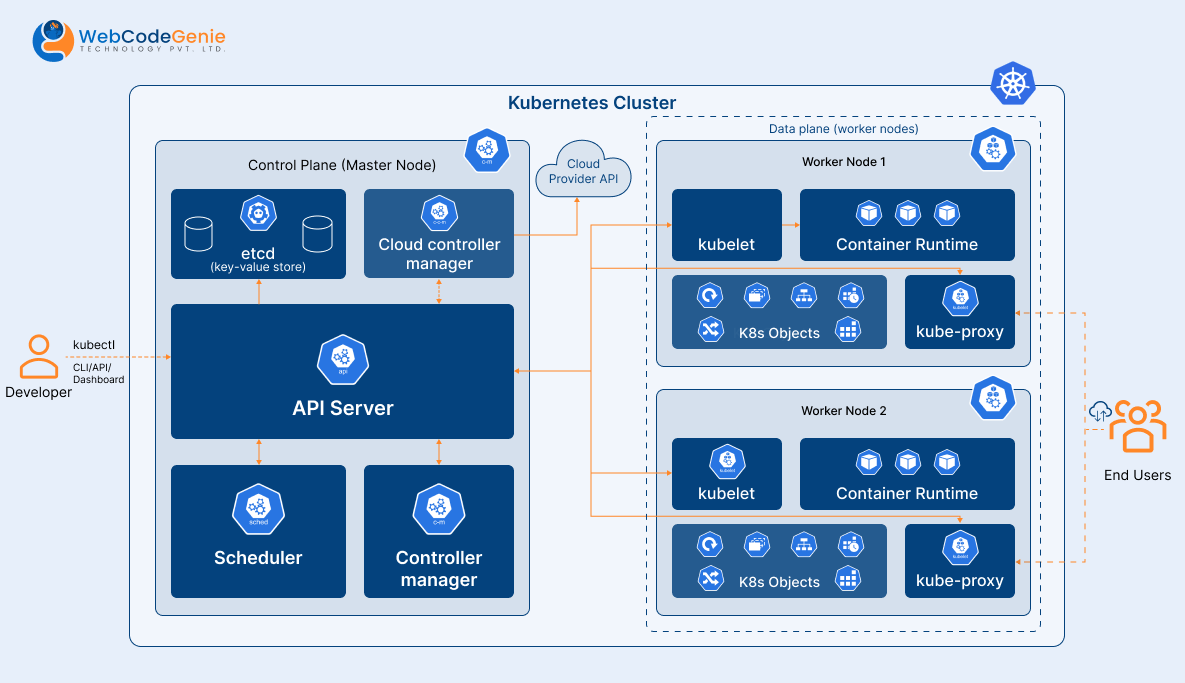Click the API Server hexagon icon

click(x=342, y=360)
